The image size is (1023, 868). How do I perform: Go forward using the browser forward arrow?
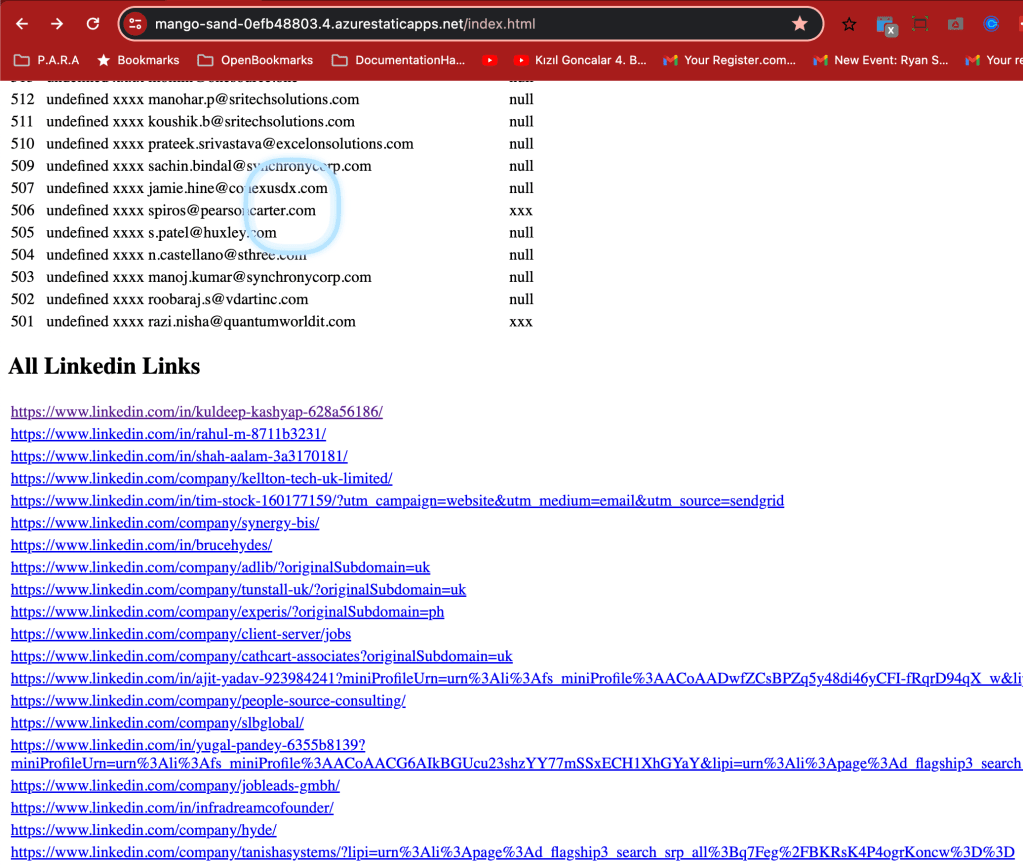click(x=57, y=24)
